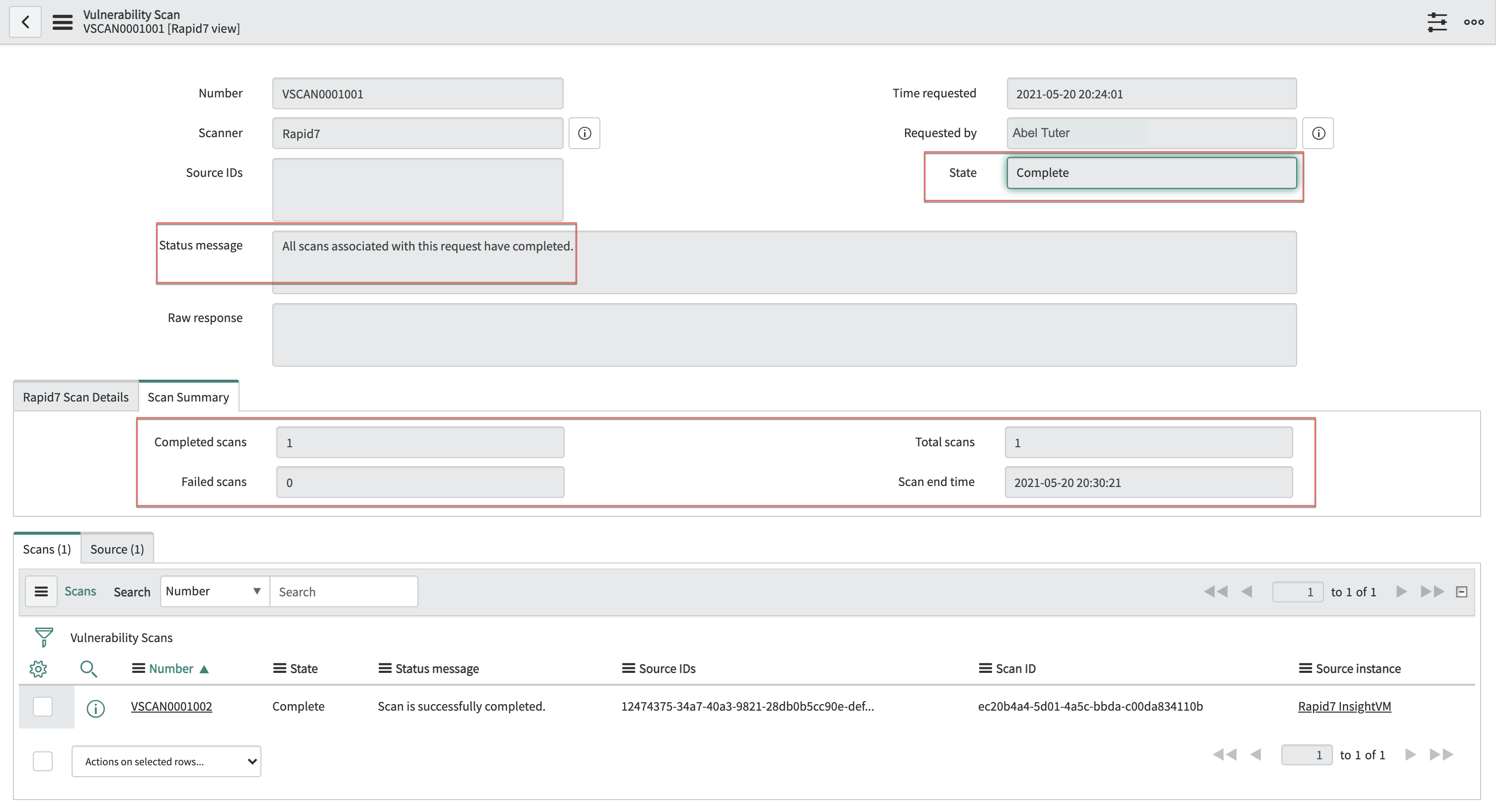Open the Number column options menu icon

[x=138, y=668]
